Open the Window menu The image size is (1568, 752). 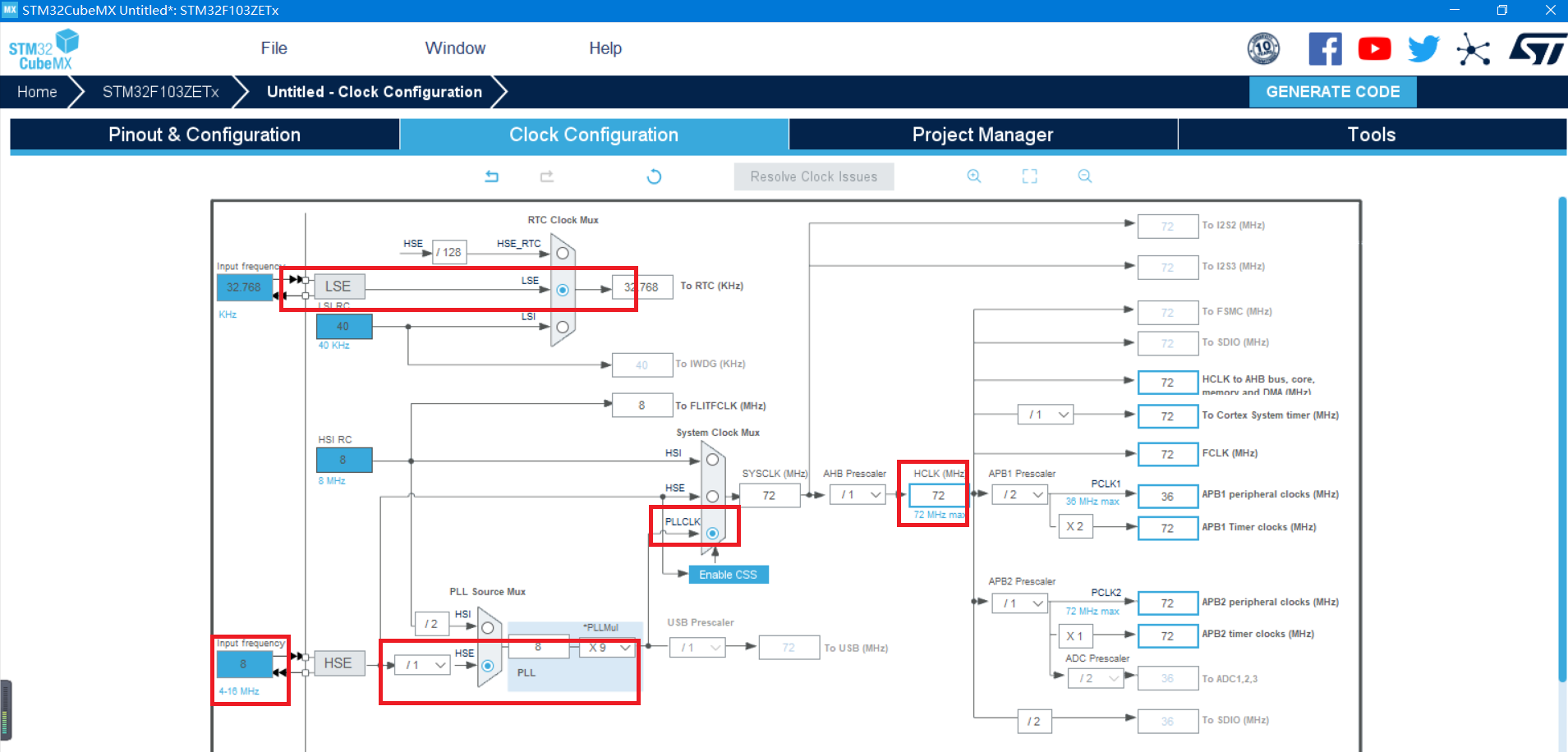click(x=455, y=48)
